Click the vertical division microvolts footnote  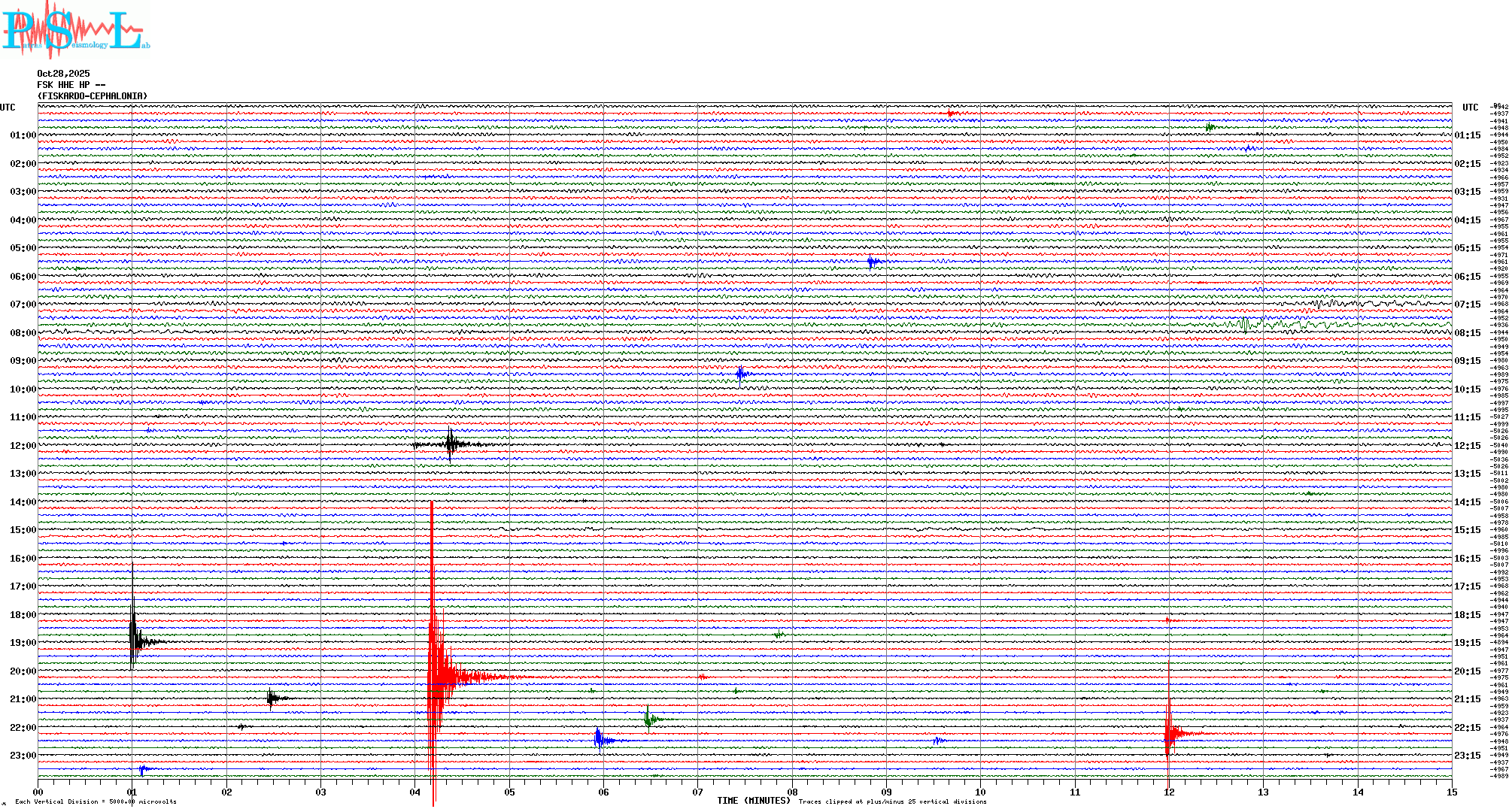[x=96, y=801]
